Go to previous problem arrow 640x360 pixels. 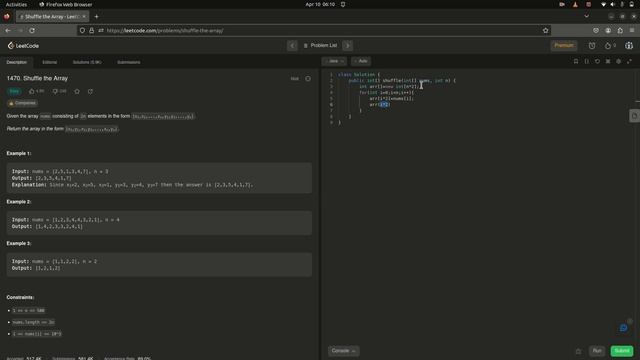point(292,45)
